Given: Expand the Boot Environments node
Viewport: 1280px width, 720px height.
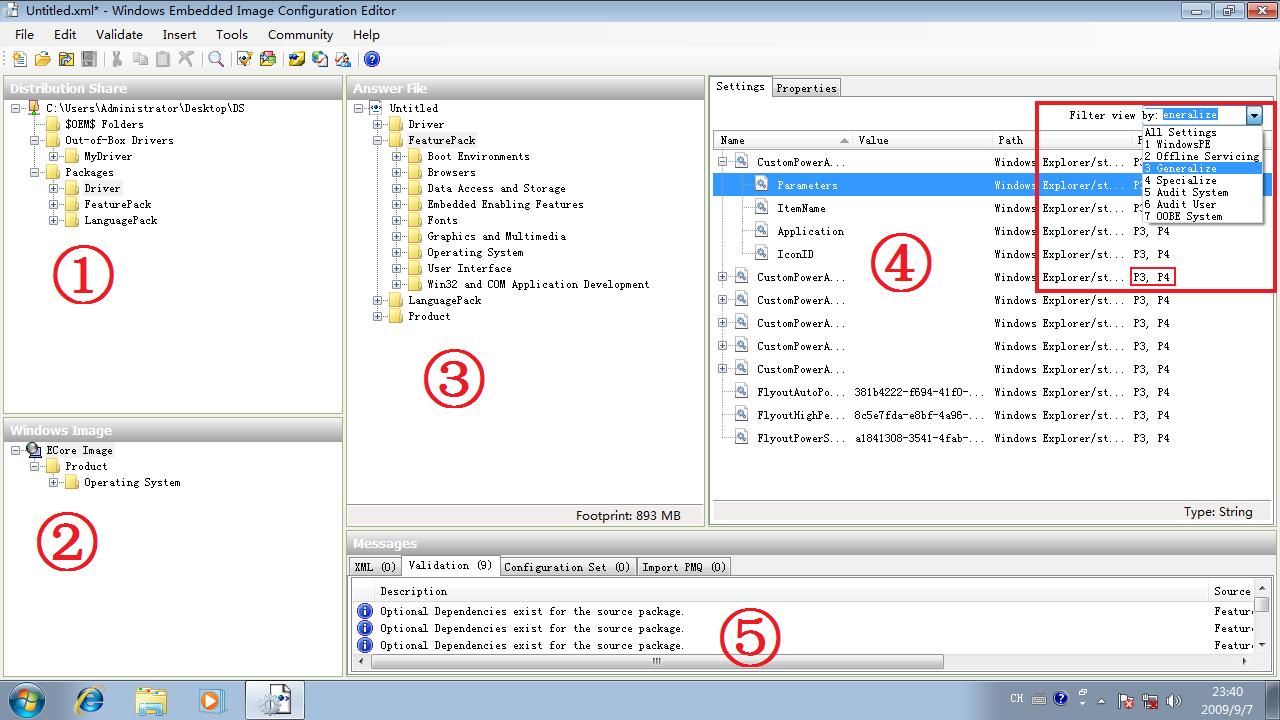Looking at the screenshot, I should (397, 156).
